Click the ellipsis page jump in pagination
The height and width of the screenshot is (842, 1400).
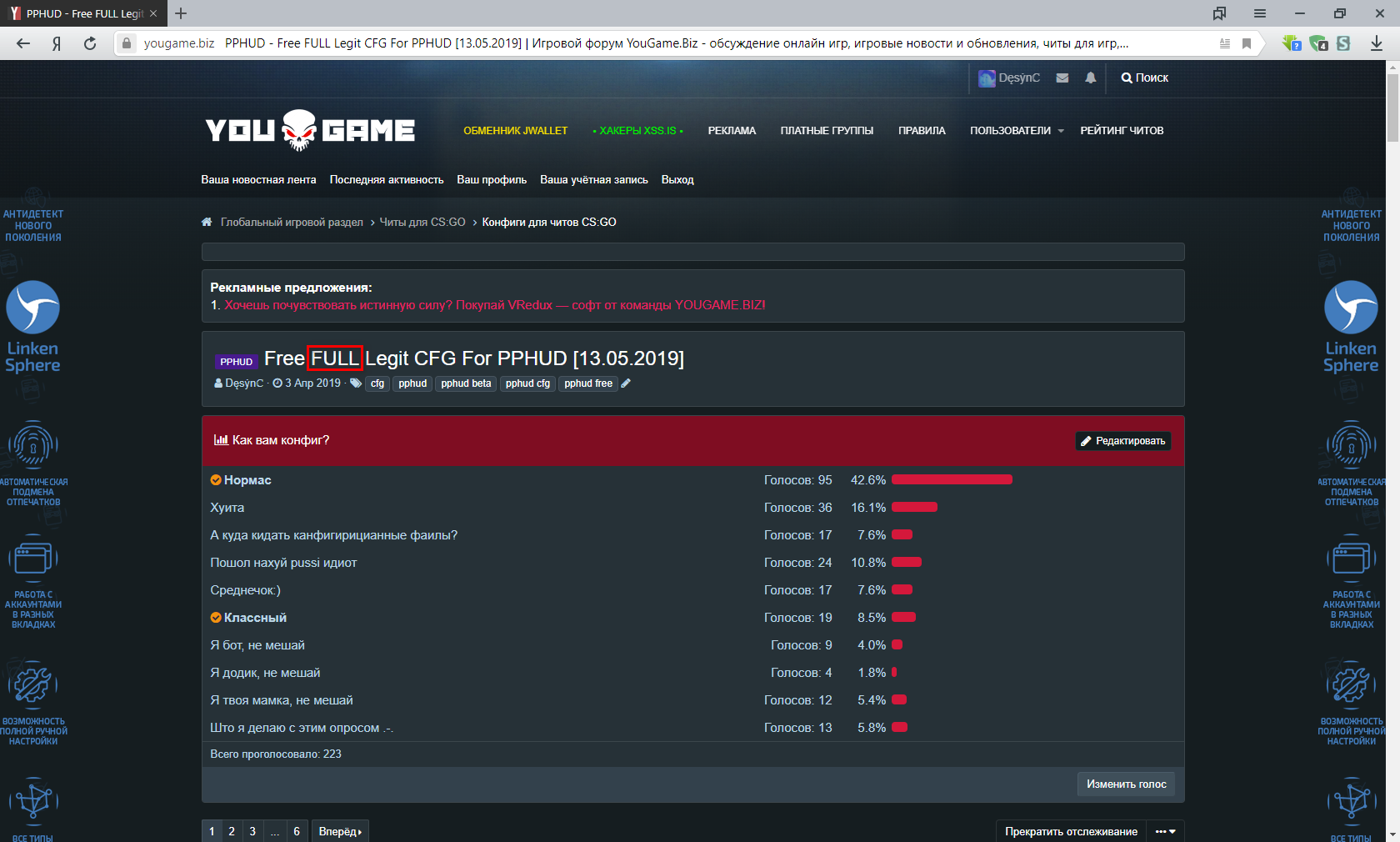tap(275, 831)
